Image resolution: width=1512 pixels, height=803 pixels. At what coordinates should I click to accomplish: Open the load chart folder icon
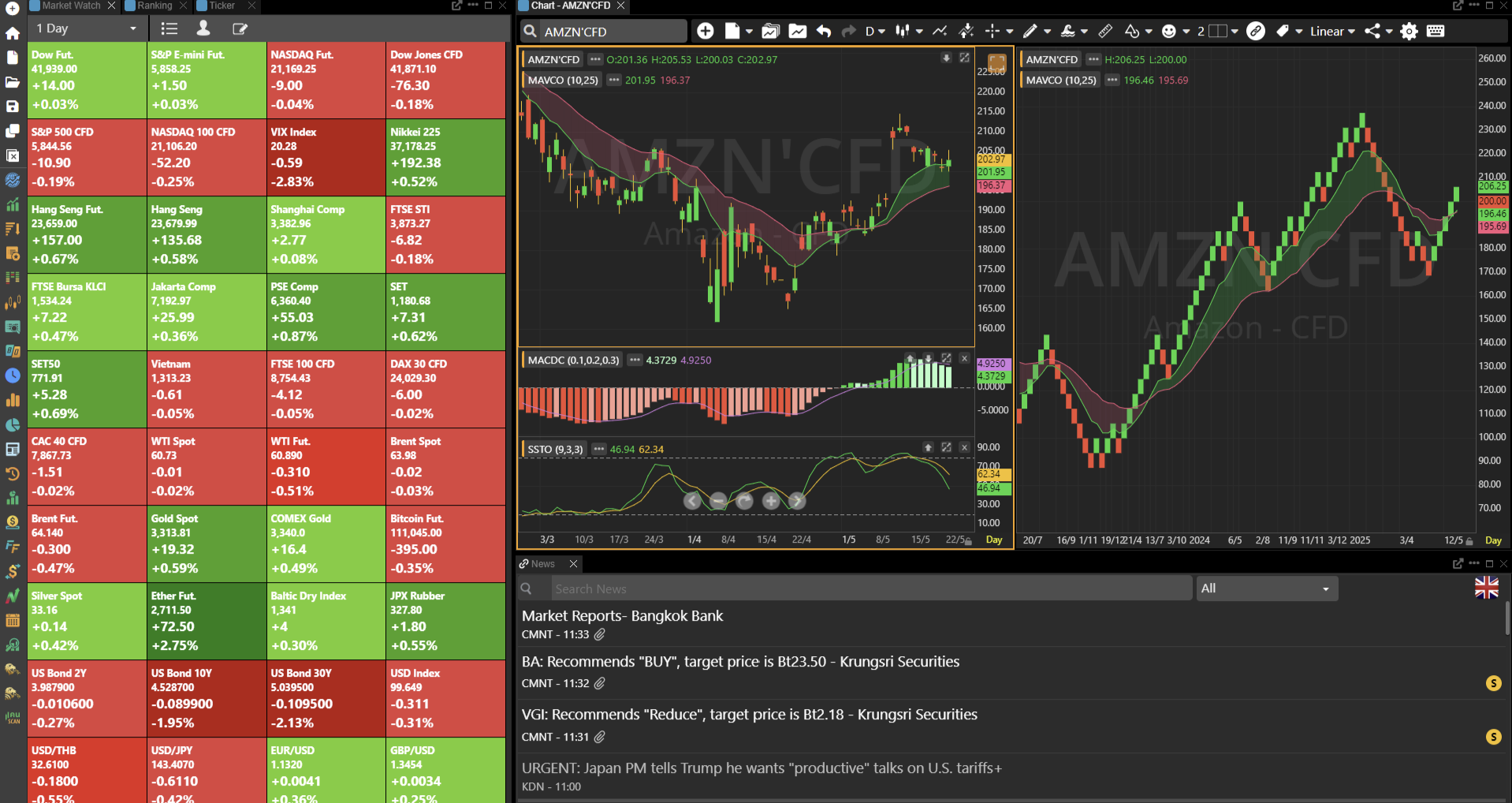click(x=770, y=31)
